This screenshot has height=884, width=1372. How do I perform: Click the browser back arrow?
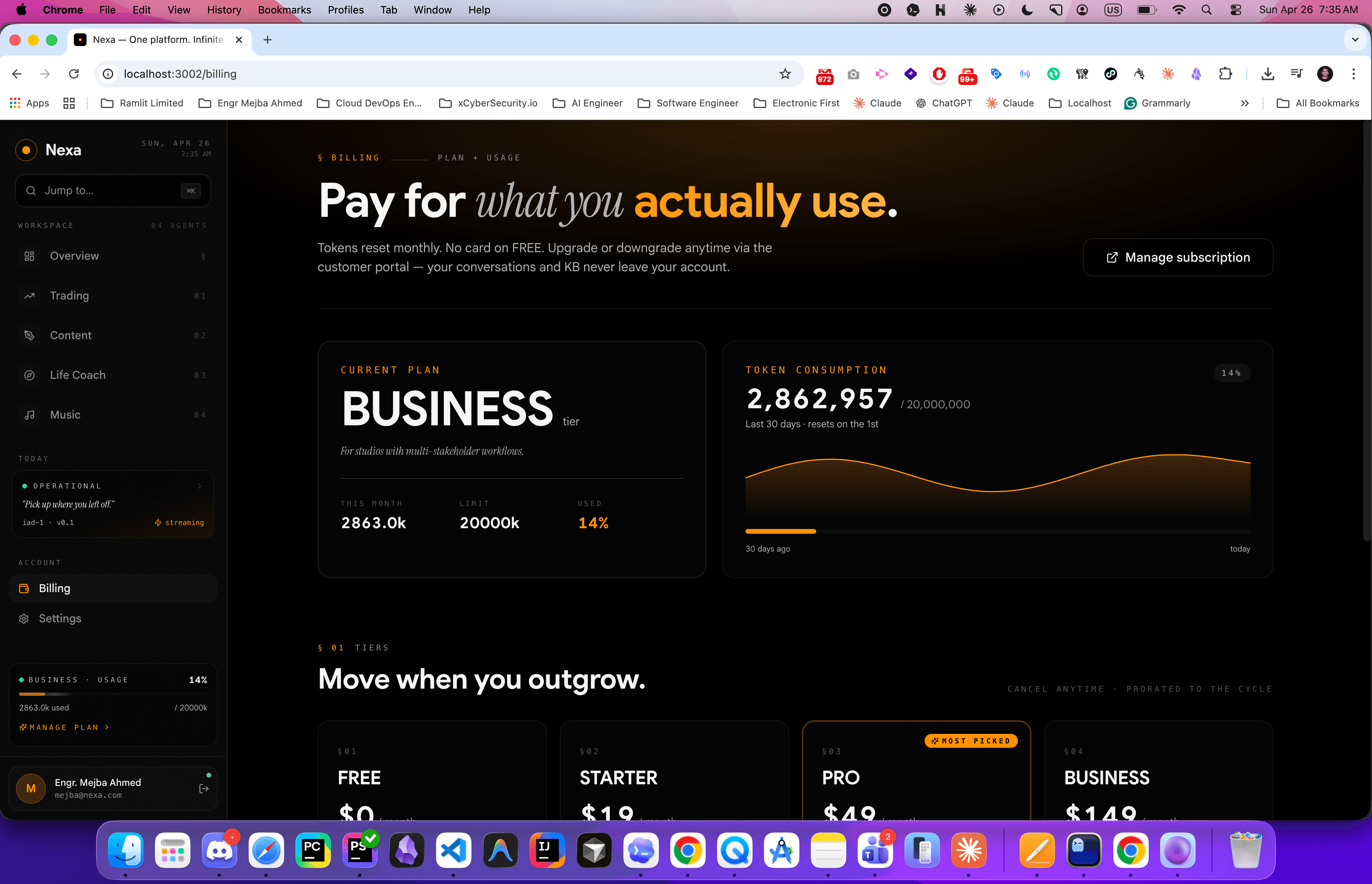(x=17, y=74)
